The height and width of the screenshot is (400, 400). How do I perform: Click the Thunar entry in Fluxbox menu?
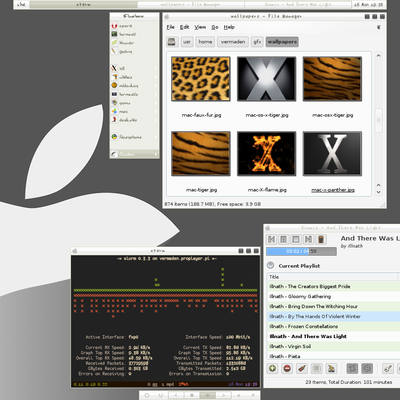(135, 43)
